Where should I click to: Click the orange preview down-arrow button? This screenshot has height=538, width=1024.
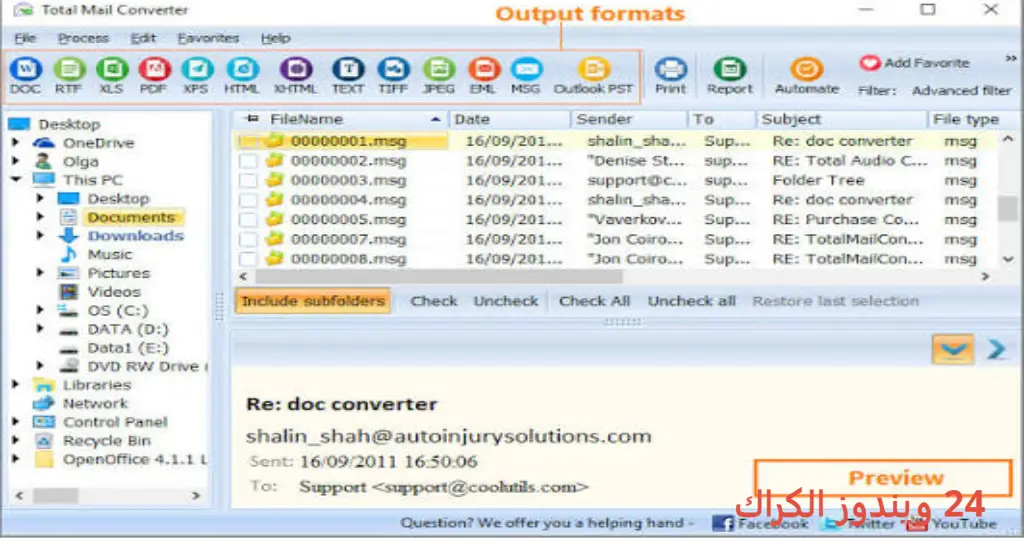tap(953, 349)
